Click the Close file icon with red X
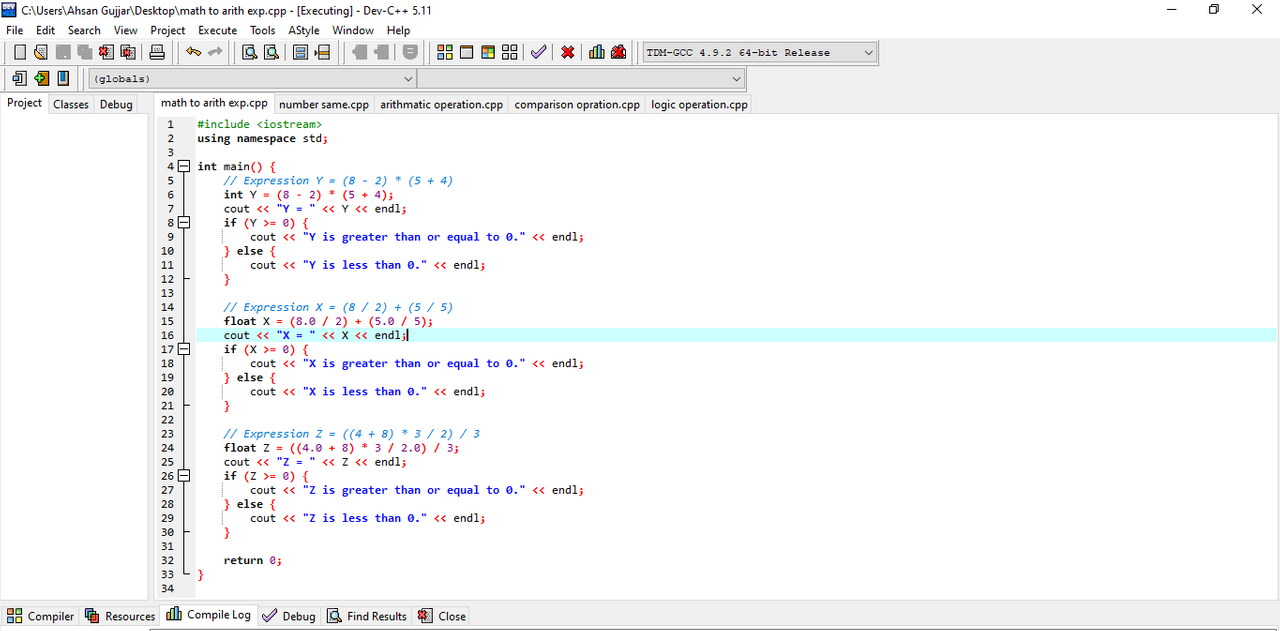Image resolution: width=1280 pixels, height=631 pixels. (x=106, y=52)
